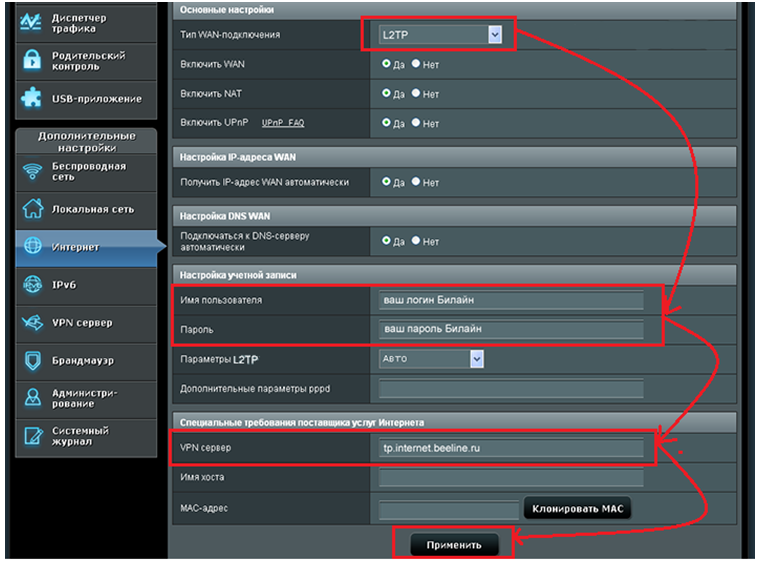Image resolution: width=761 pixels, height=565 pixels.
Task: Click the Traffic Manager graph icon
Action: 31,22
